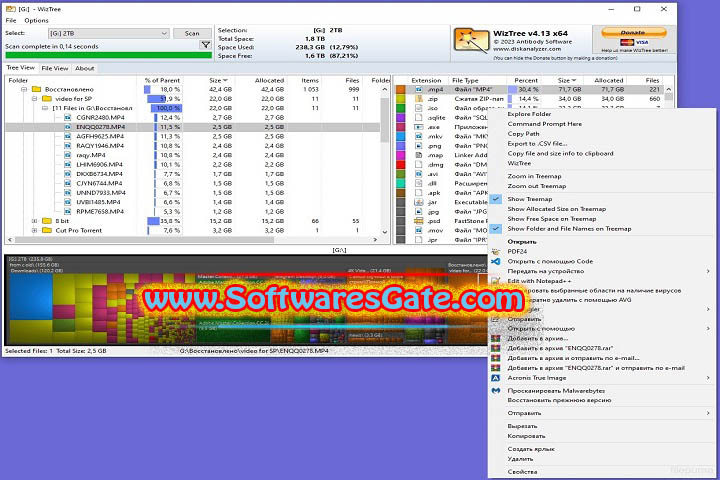The width and height of the screenshot is (720, 480).
Task: Switch to the File View tab
Action: (55, 68)
